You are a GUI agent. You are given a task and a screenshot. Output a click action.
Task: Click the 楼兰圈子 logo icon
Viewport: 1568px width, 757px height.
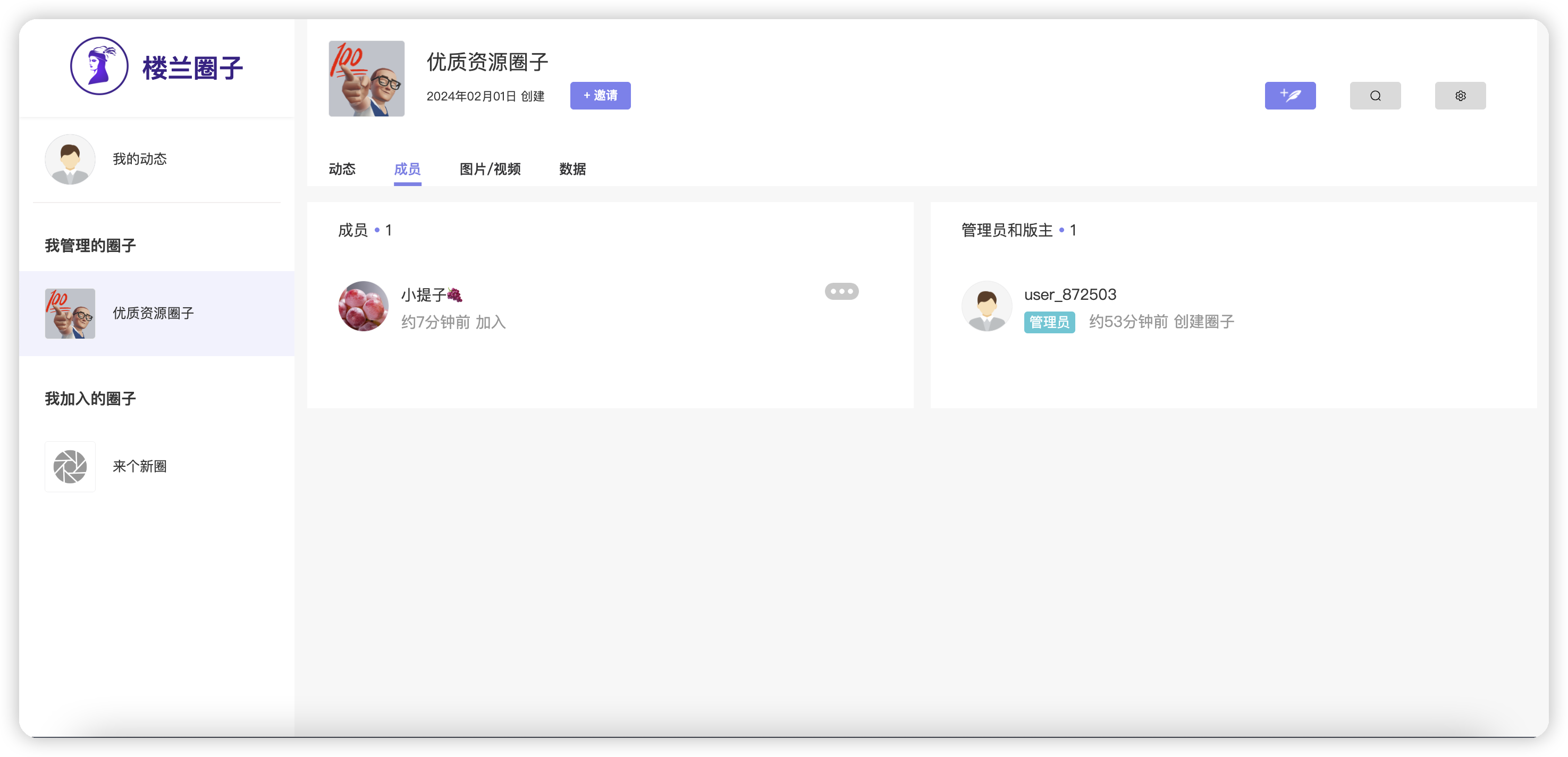click(x=99, y=66)
